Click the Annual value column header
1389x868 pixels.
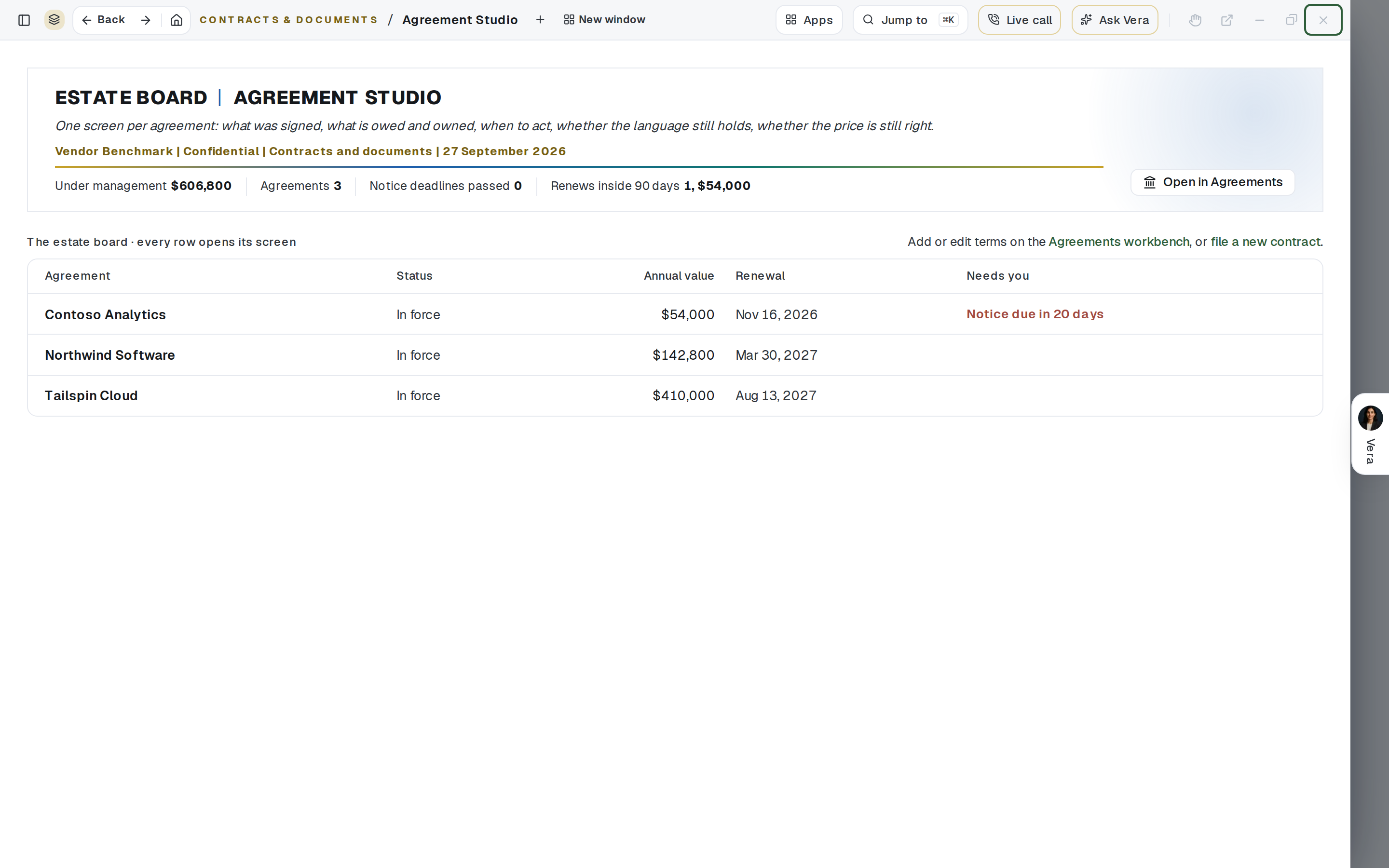(x=679, y=276)
